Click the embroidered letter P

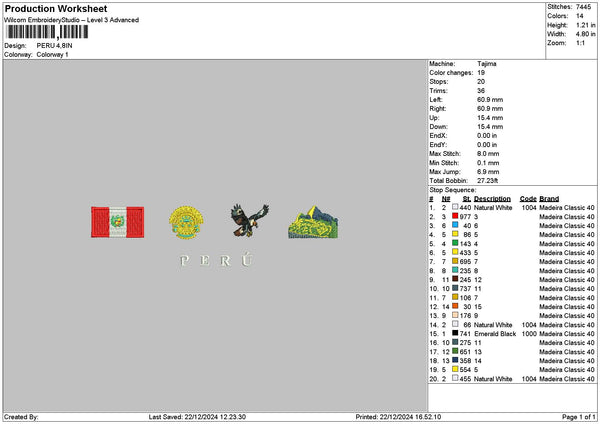tap(184, 261)
